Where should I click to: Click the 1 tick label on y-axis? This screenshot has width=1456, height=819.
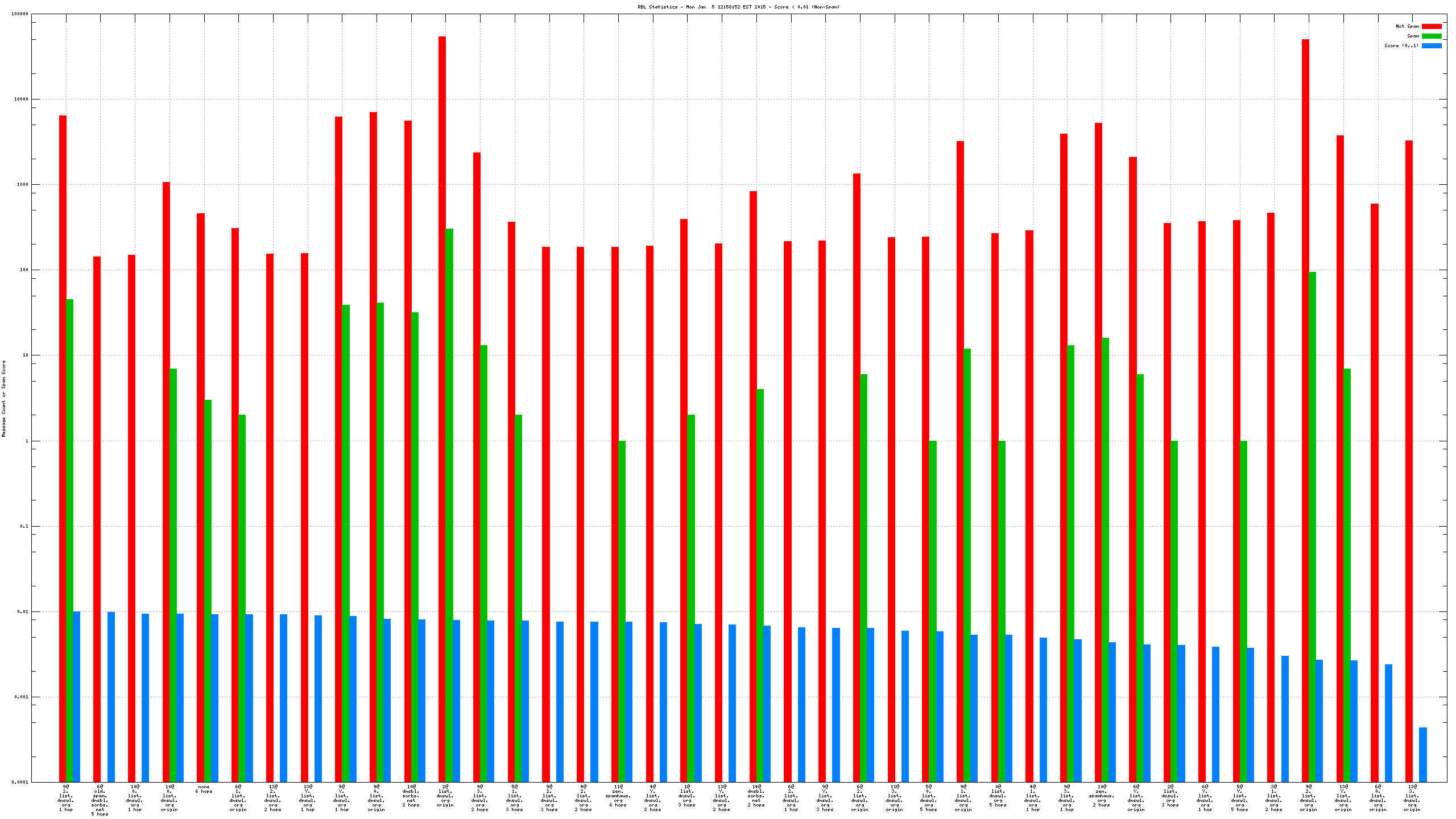click(x=26, y=441)
